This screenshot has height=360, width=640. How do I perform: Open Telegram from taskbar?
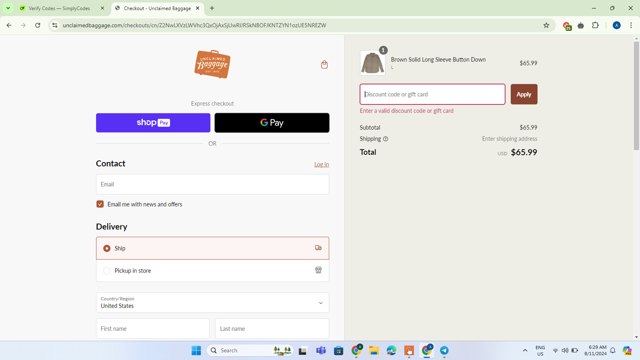pos(444,350)
